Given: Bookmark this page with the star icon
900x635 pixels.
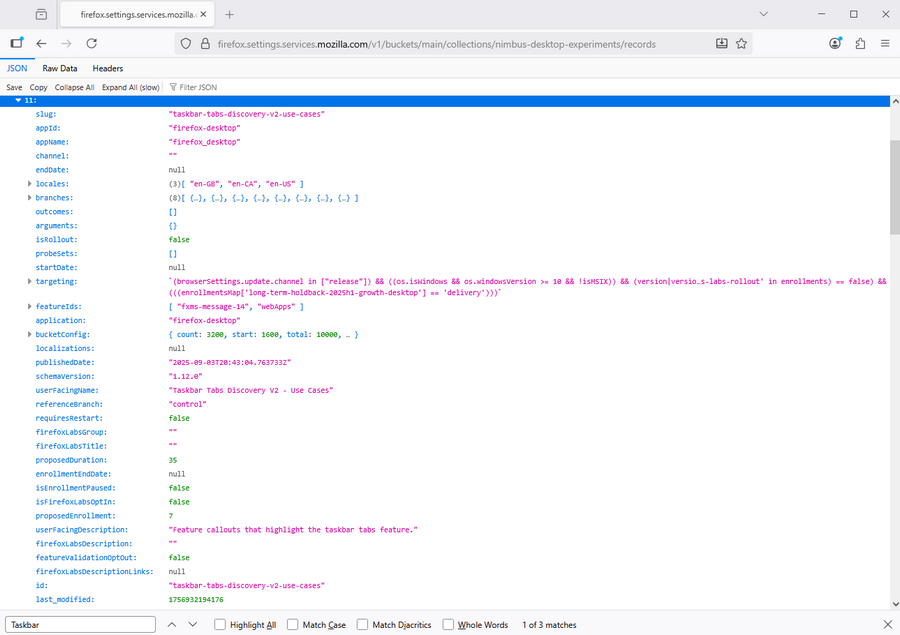Looking at the screenshot, I should coord(742,44).
